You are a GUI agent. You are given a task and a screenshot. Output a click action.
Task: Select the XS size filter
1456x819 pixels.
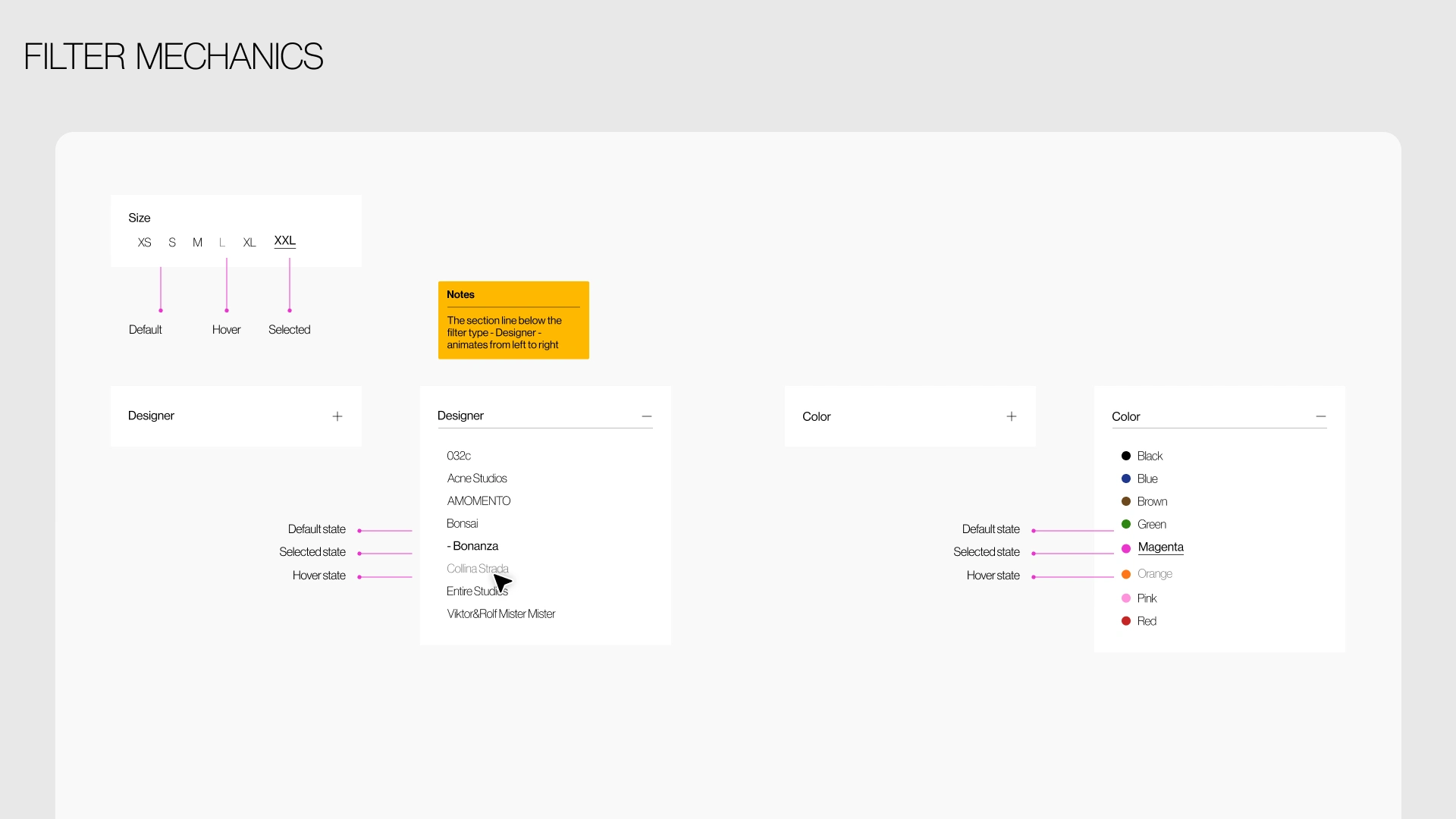point(144,242)
